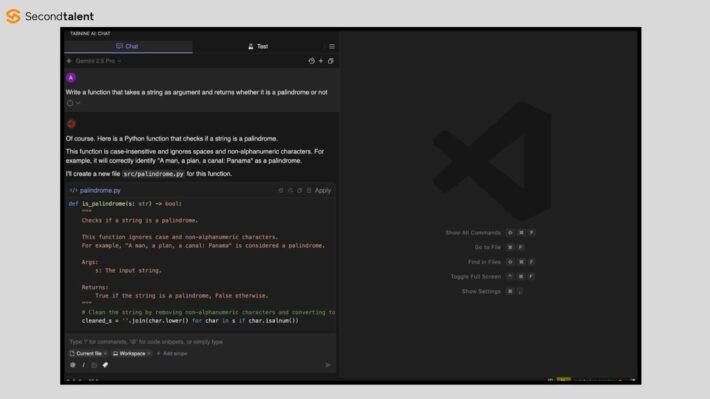Click the Show Settings shortcut text
Viewport: 710px width, 399px height.
click(x=481, y=291)
